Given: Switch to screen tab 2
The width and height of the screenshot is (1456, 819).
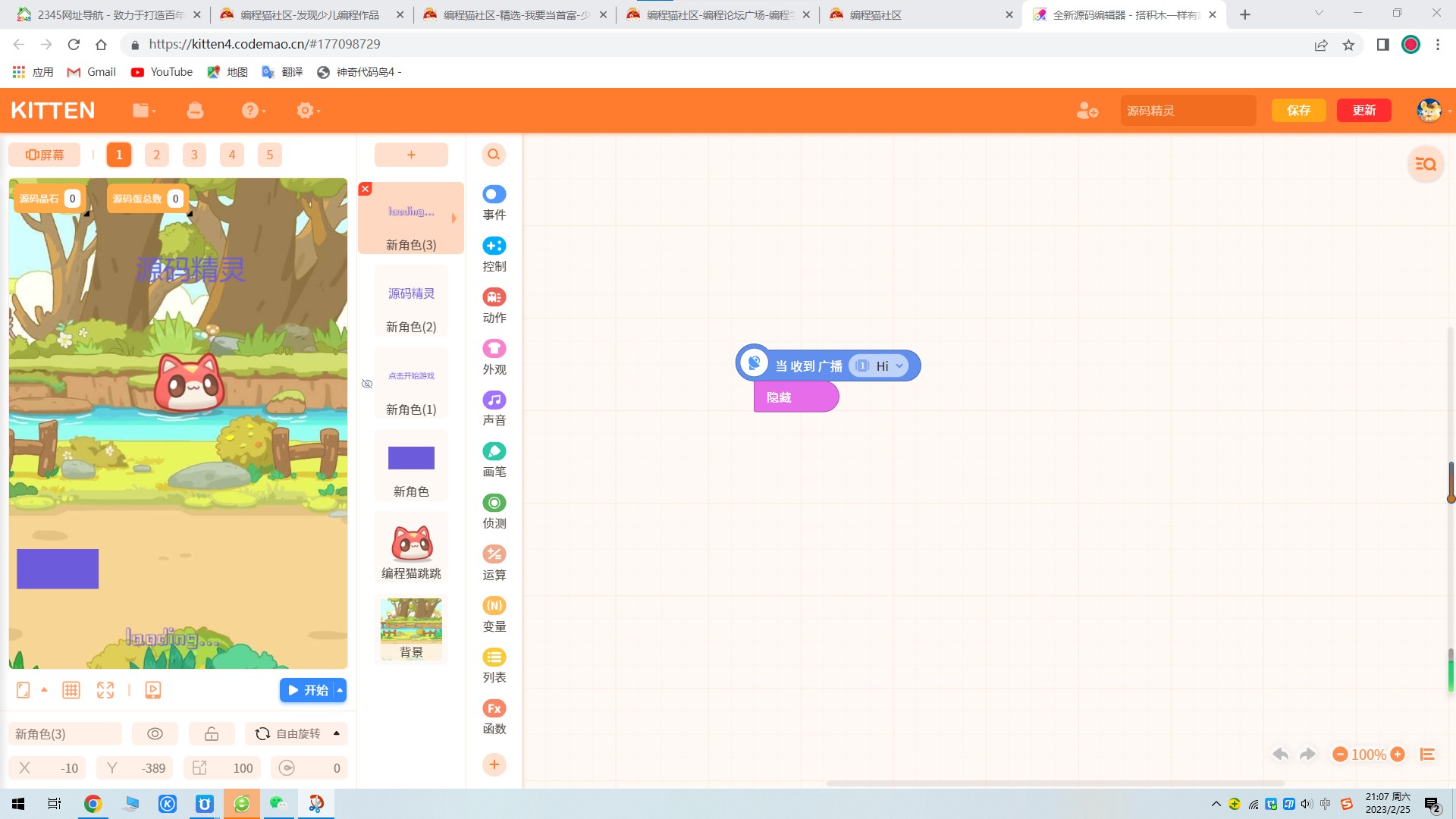Looking at the screenshot, I should click(x=157, y=155).
